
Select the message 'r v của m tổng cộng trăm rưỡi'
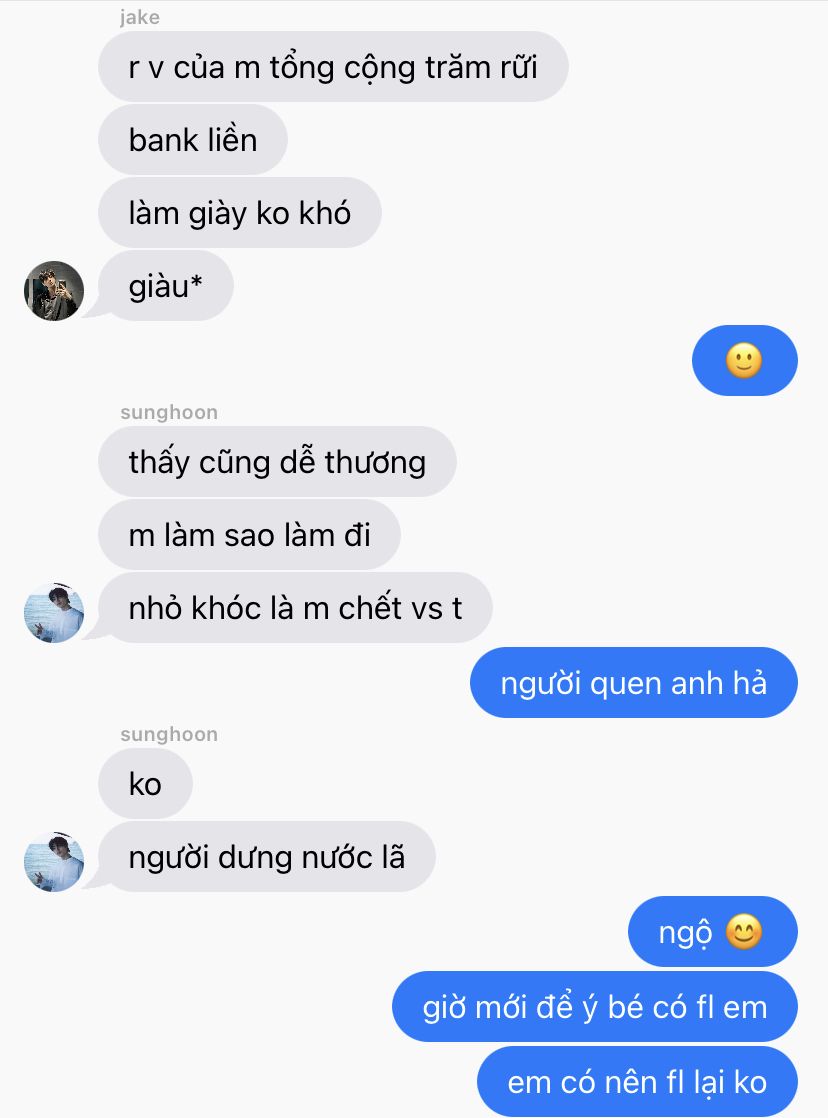pyautogui.click(x=333, y=67)
